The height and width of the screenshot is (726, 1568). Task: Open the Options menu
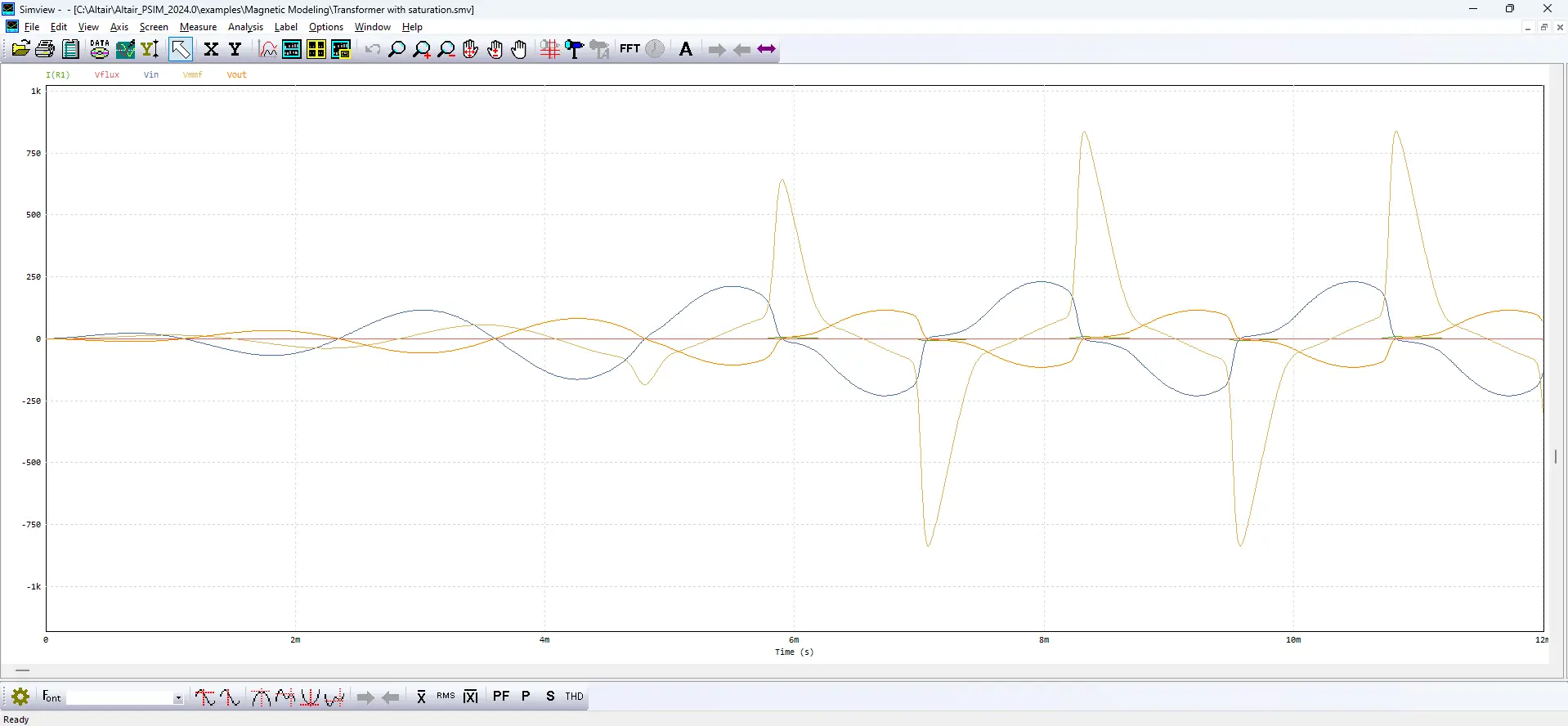click(x=326, y=27)
